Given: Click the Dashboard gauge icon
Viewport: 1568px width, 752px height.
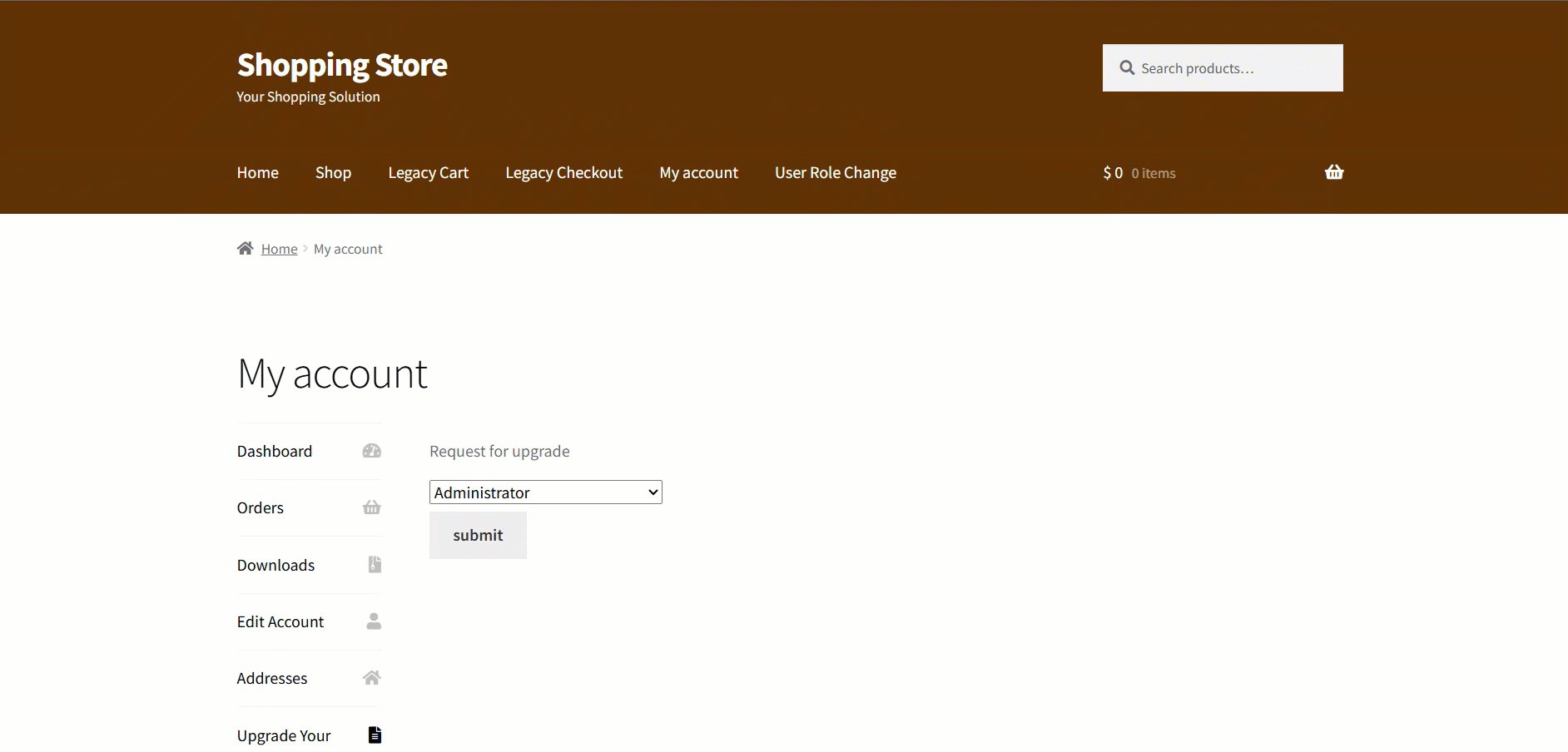Looking at the screenshot, I should click(x=372, y=451).
